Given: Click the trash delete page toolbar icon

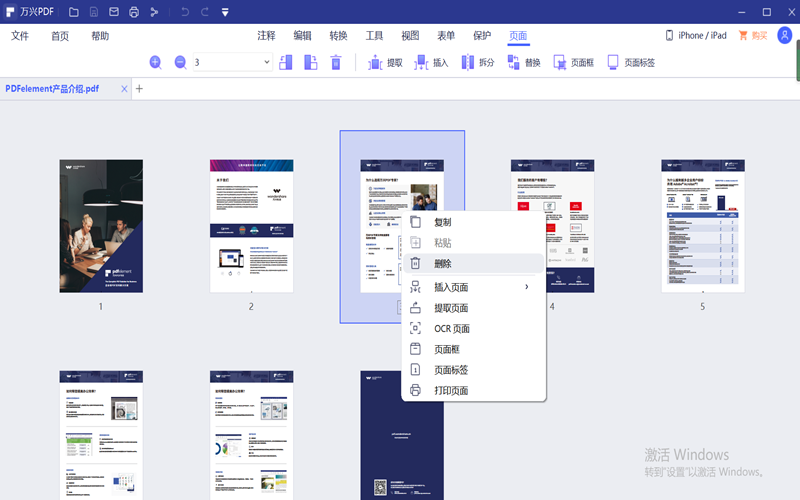Looking at the screenshot, I should [x=336, y=62].
